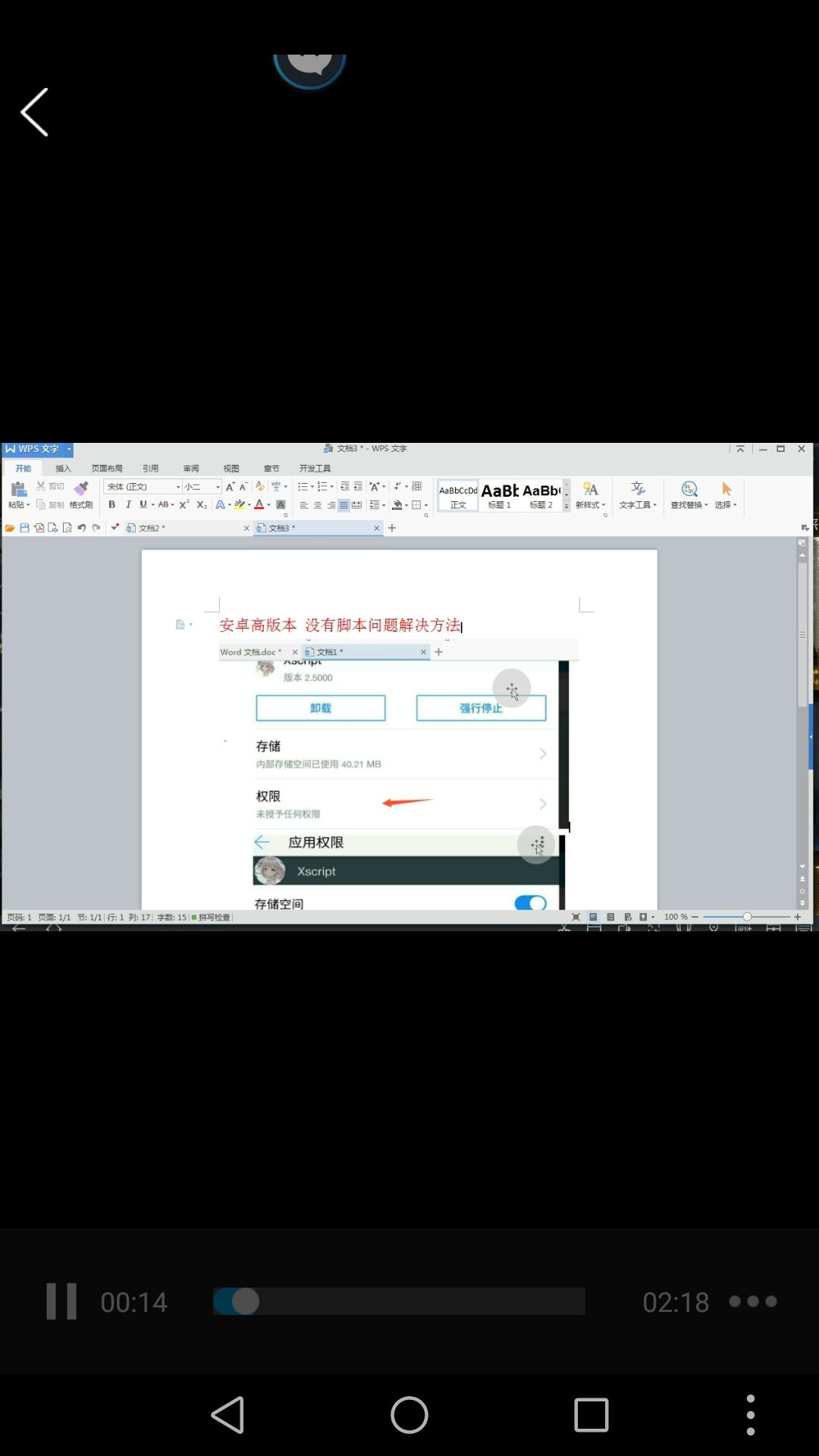Click the 格式刷 format painter icon

[x=81, y=495]
